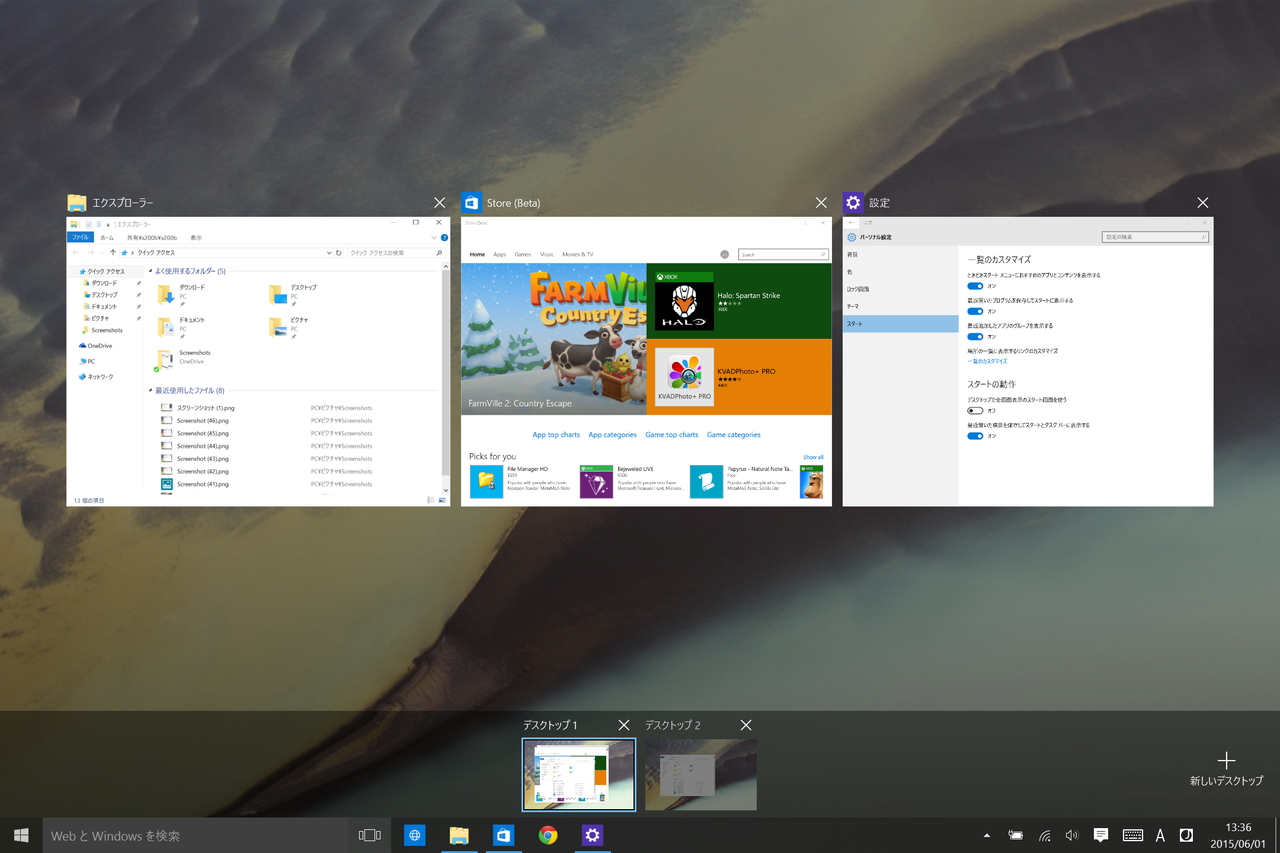Launch the globe browser icon on the taskbar
Viewport: 1280px width, 853px height.
tap(414, 835)
